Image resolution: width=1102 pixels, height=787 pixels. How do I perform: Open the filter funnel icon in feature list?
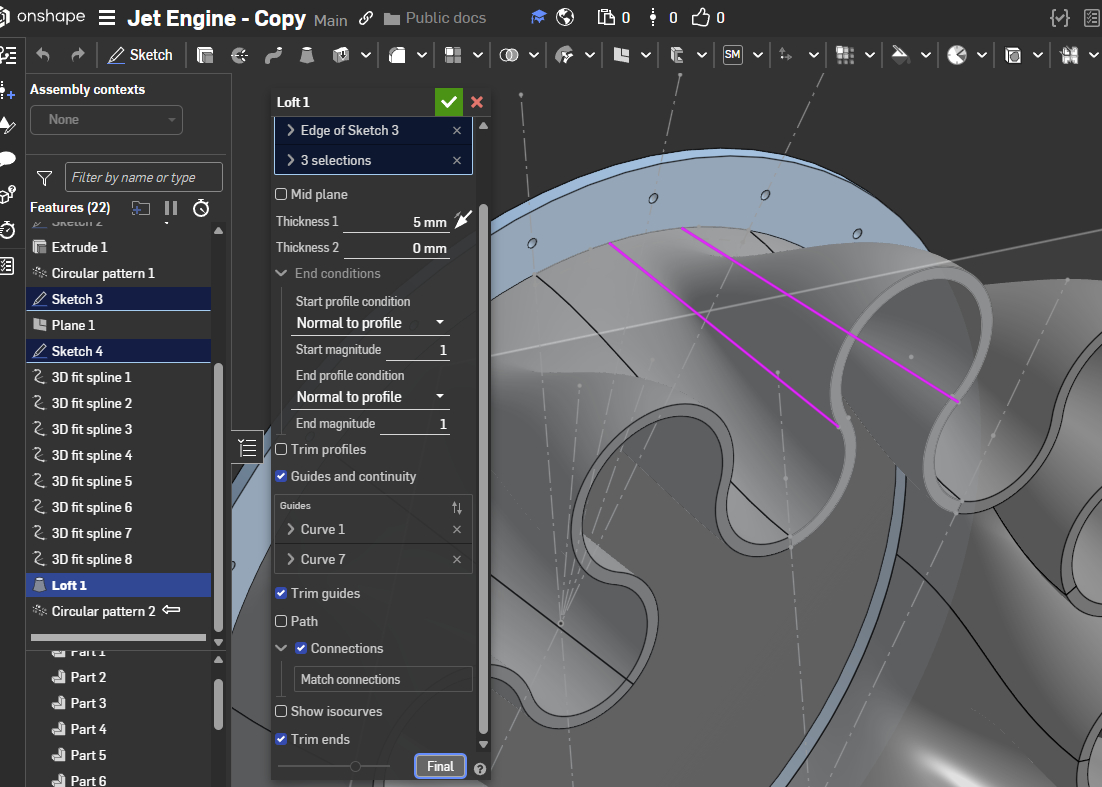pos(44,178)
